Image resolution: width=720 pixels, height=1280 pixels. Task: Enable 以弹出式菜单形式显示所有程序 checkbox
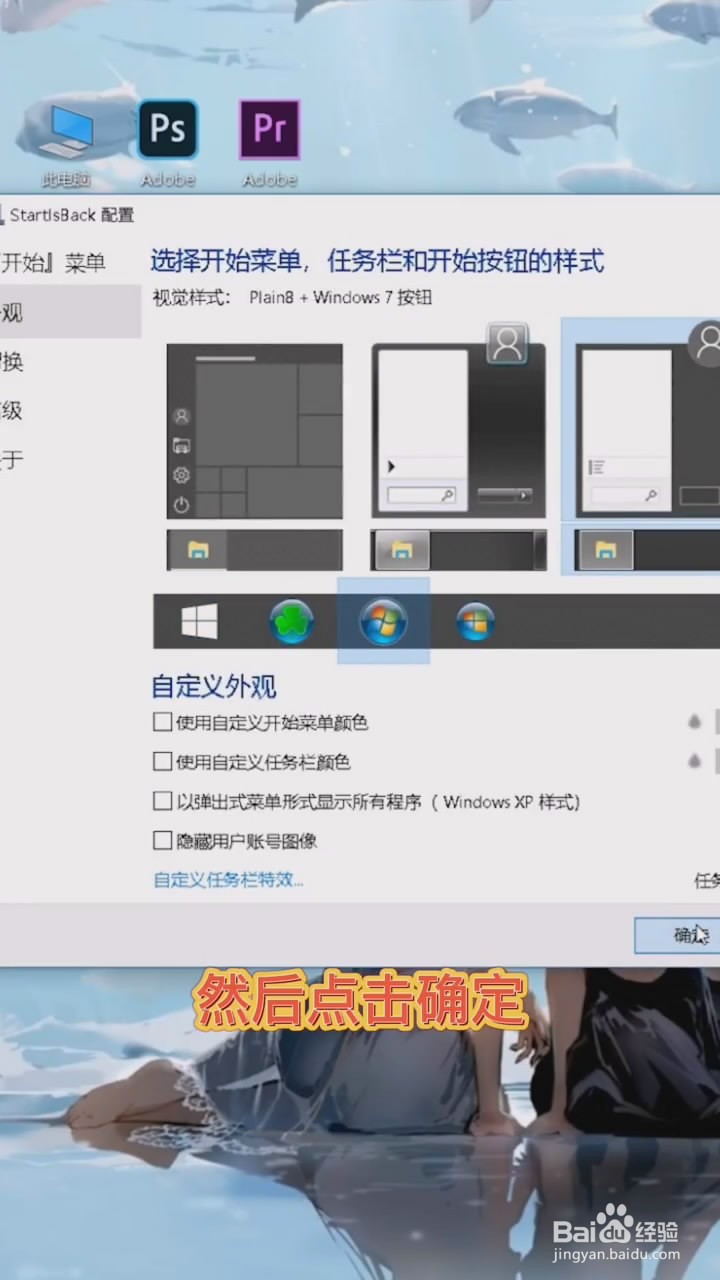coord(162,801)
